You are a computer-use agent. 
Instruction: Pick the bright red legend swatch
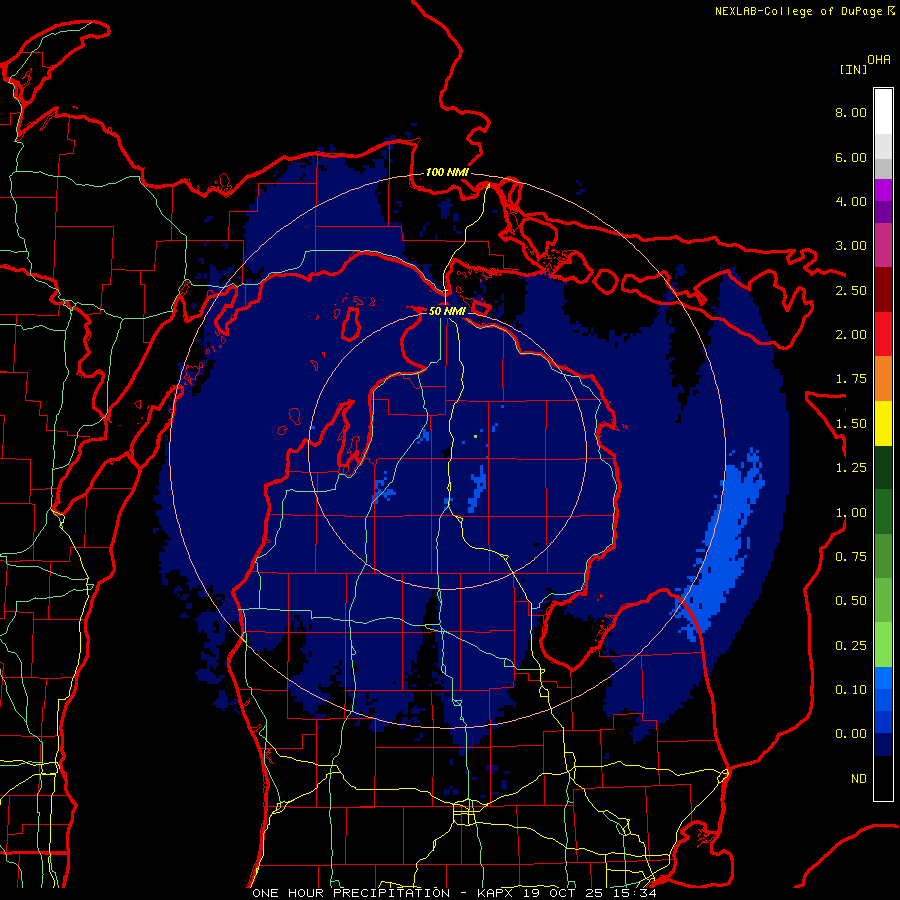pyautogui.click(x=883, y=334)
